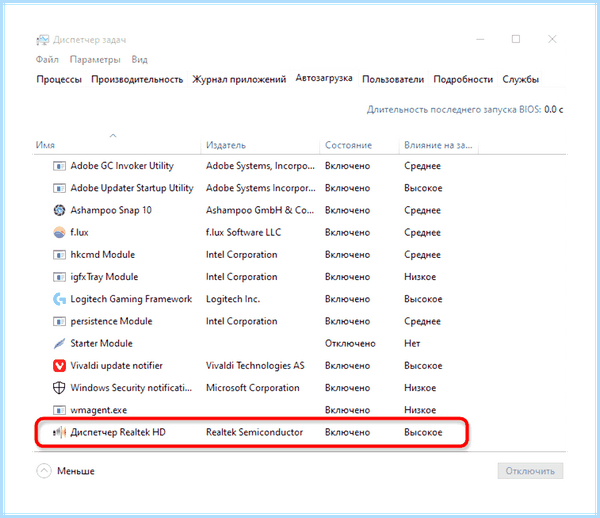This screenshot has width=600, height=518.
Task: Switch to the Процессы tab
Action: point(59,79)
